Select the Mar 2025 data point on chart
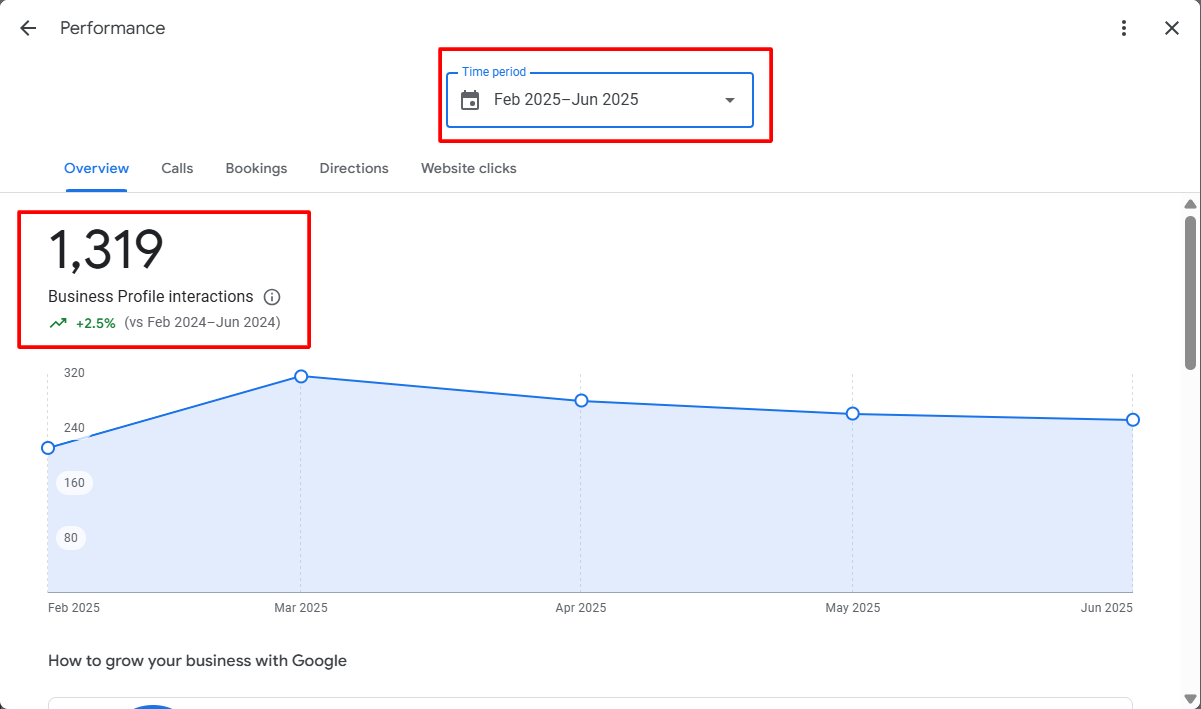The height and width of the screenshot is (709, 1201). [x=301, y=376]
